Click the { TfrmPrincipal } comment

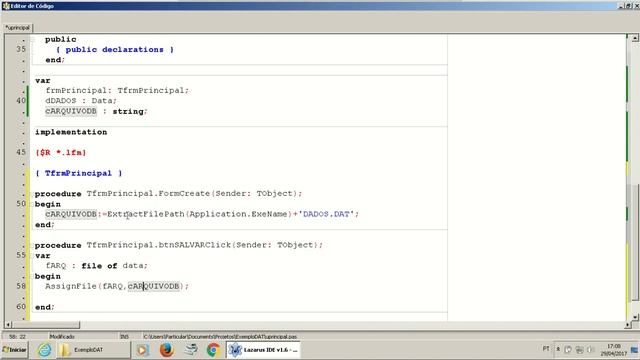pos(79,173)
